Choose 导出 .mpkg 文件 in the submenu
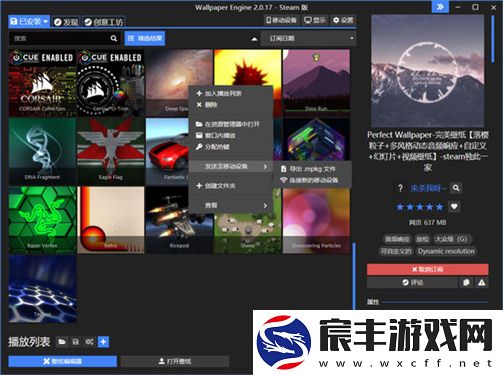 click(313, 169)
